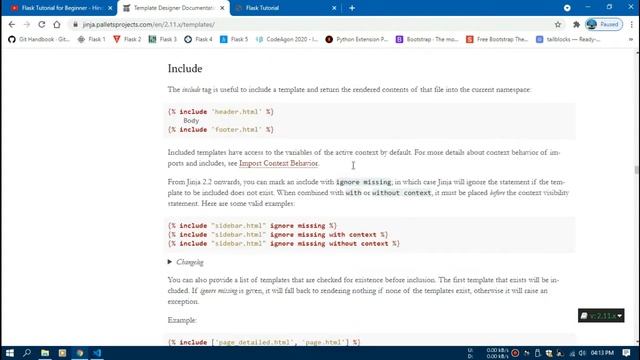Open the clock showing 04:13 PM

602,353
